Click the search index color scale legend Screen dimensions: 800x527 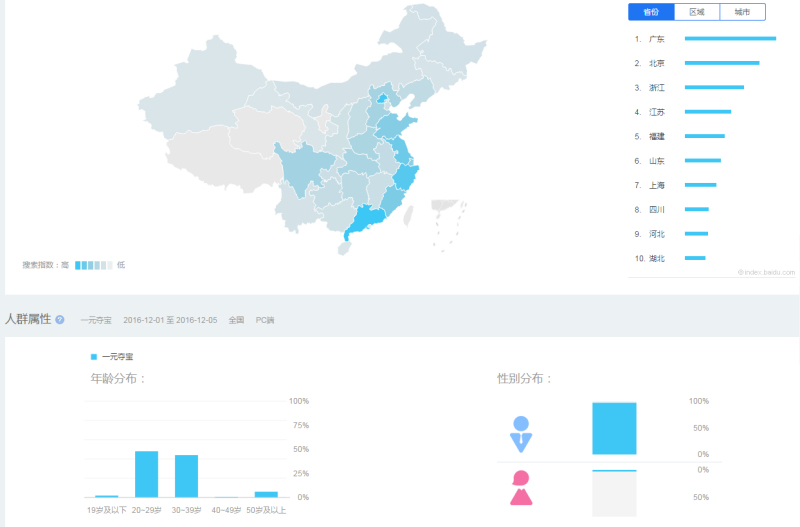[x=94, y=265]
